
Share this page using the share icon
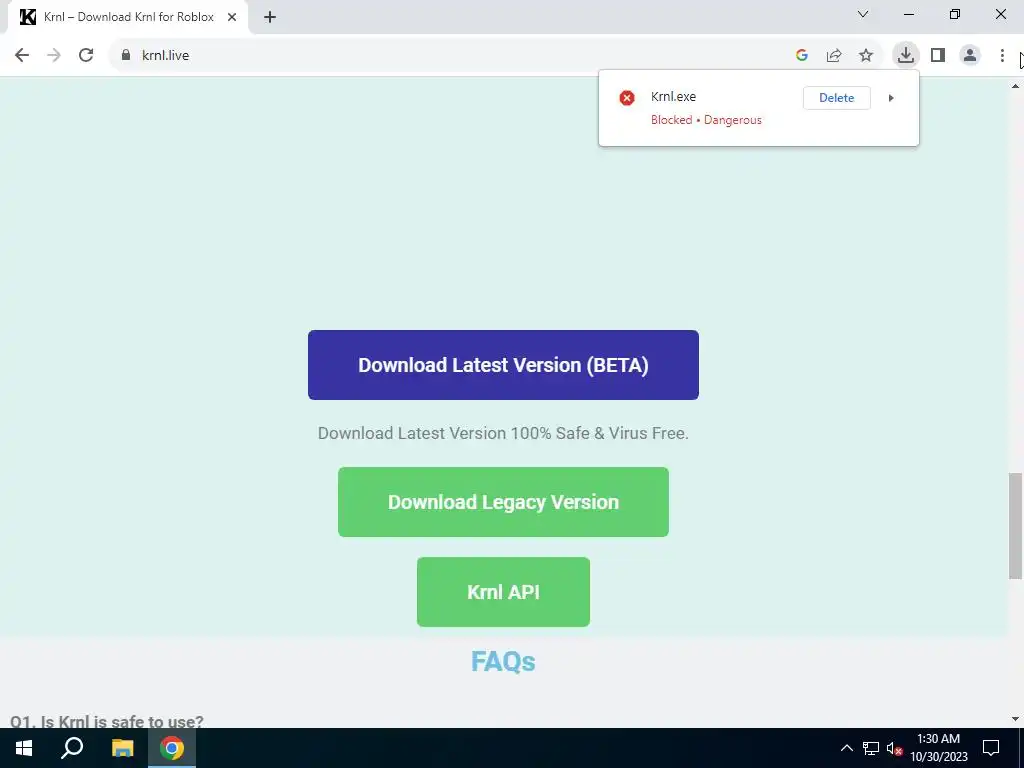tap(834, 56)
